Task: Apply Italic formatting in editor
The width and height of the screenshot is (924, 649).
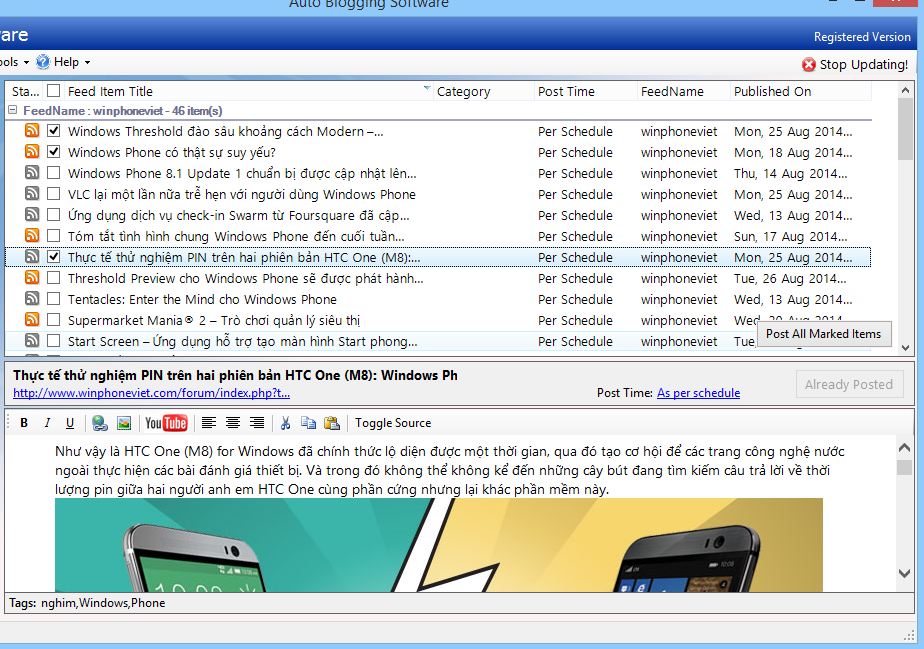Action: click(47, 423)
